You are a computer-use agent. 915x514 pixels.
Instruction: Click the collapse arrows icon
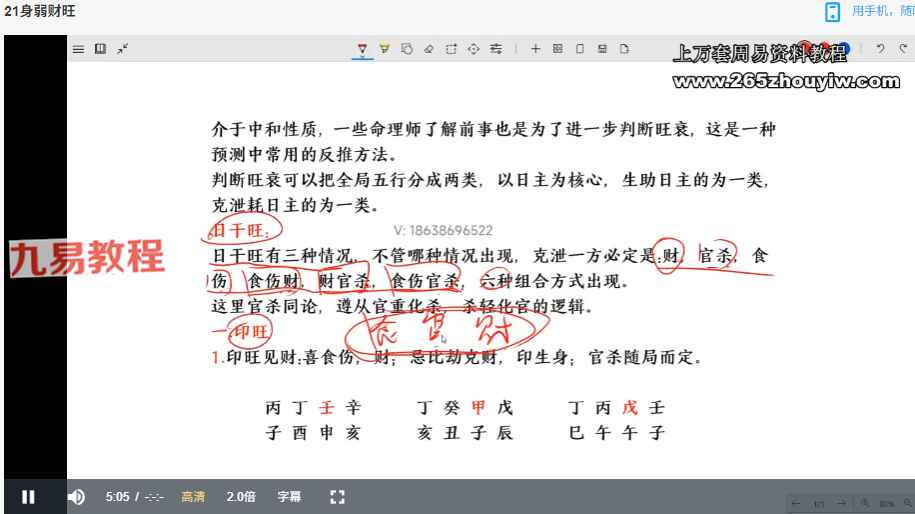click(122, 48)
